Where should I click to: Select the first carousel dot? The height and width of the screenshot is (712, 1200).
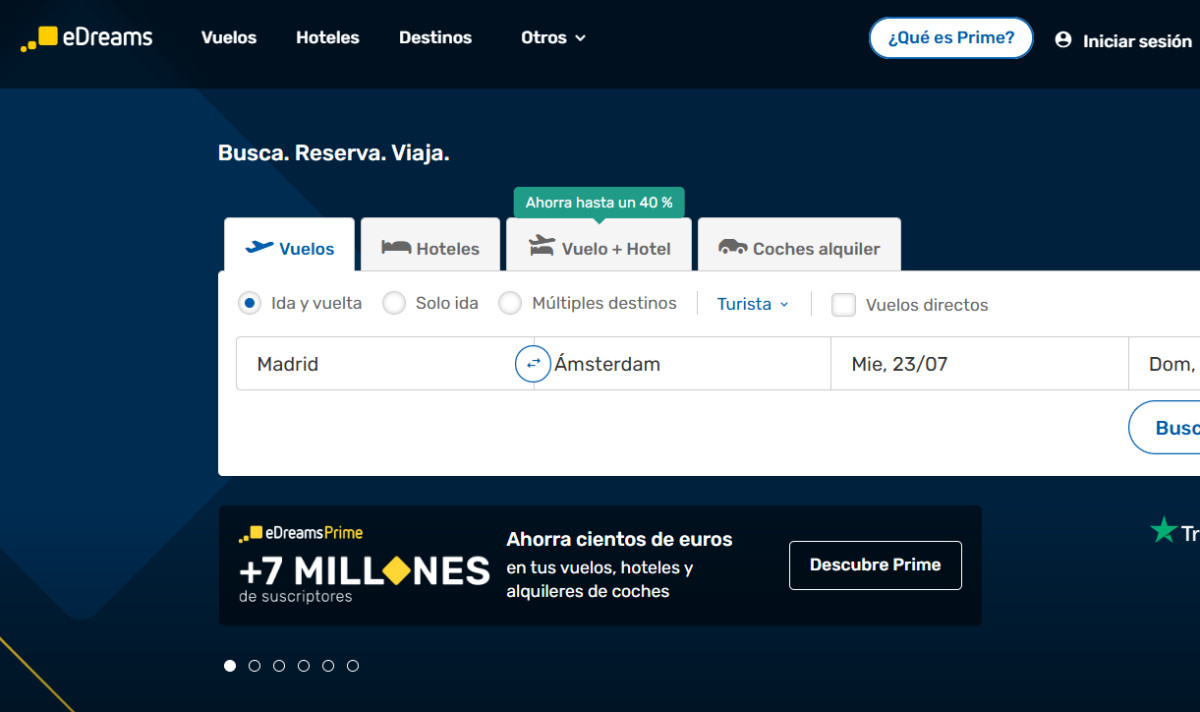tap(230, 666)
